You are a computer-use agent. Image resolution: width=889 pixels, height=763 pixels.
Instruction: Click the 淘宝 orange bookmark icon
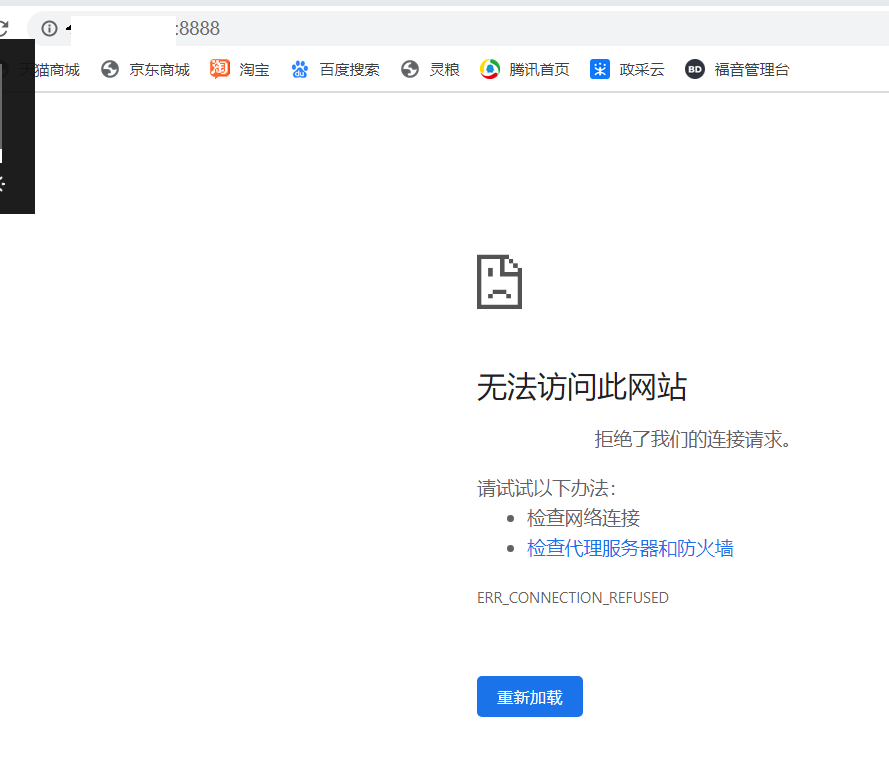(220, 69)
